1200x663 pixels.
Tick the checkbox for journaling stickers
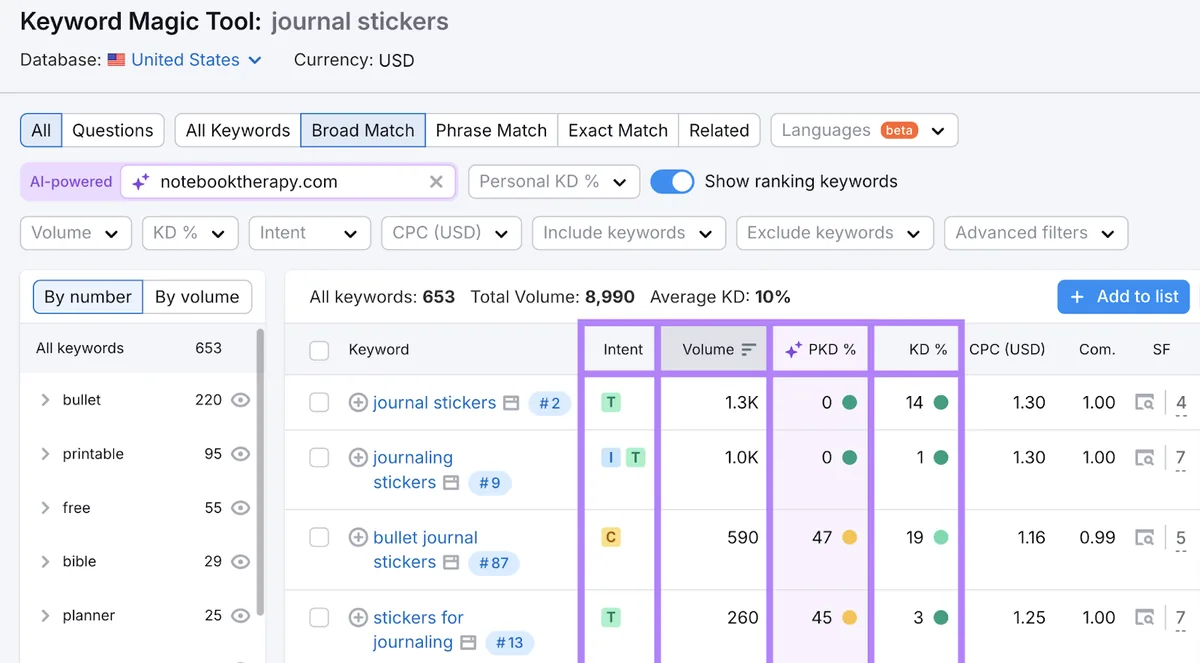319,458
